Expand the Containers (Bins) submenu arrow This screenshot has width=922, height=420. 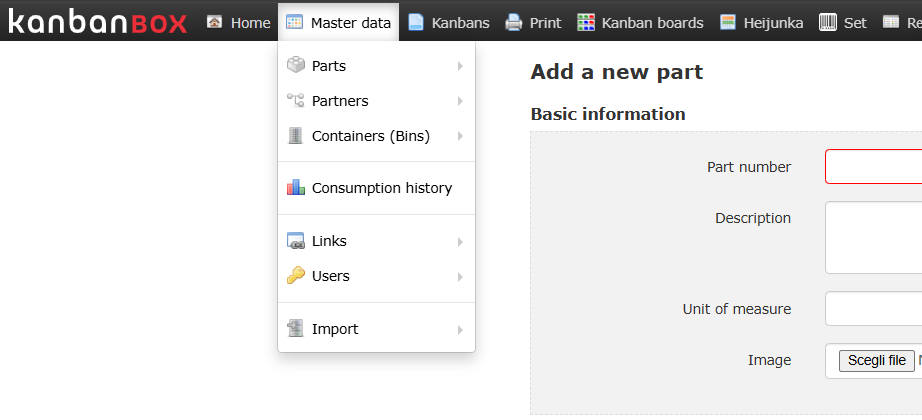click(x=460, y=136)
